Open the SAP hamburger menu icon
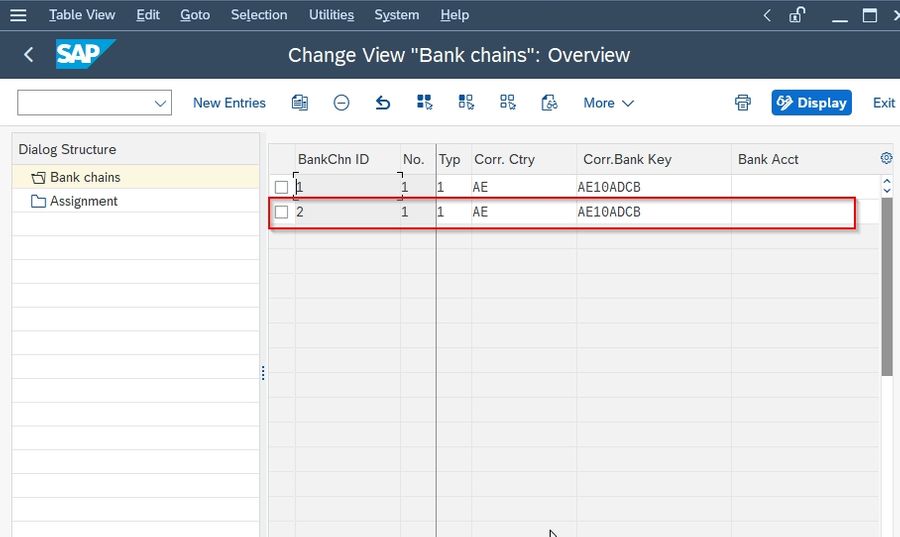This screenshot has width=900, height=537. (x=18, y=15)
